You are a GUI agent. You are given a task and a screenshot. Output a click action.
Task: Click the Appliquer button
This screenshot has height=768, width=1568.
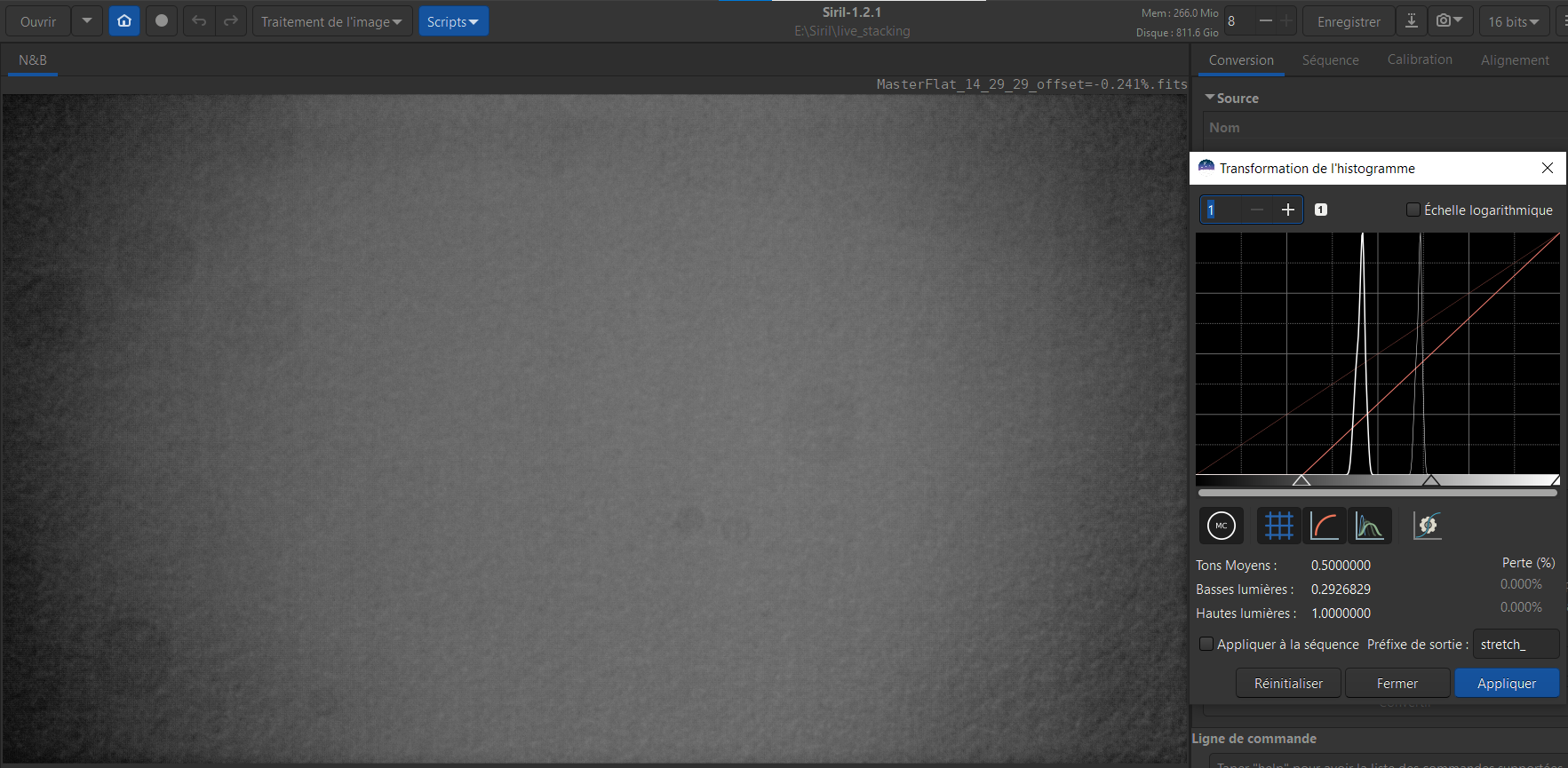(1507, 683)
